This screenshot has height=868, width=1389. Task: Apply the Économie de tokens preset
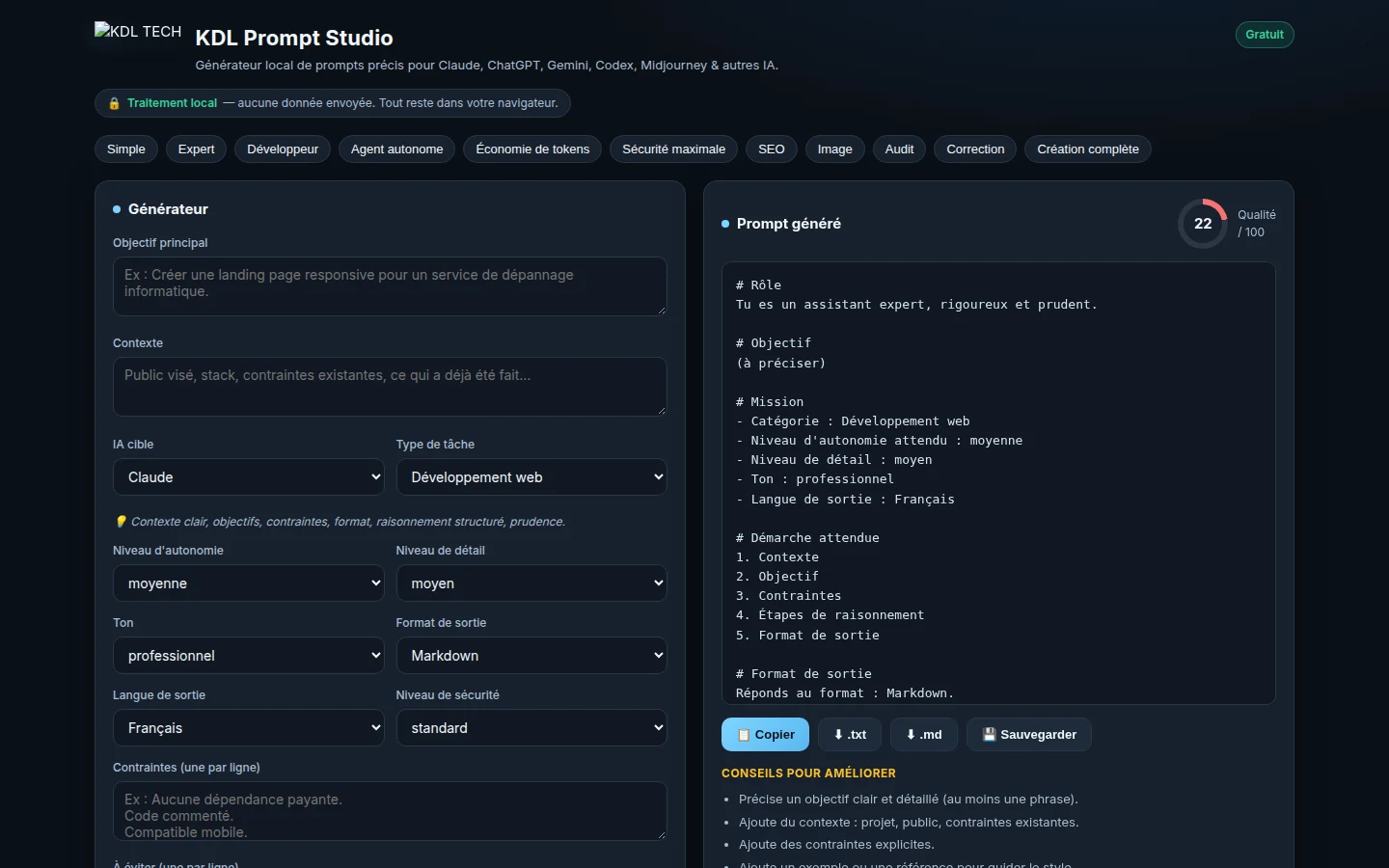532,149
